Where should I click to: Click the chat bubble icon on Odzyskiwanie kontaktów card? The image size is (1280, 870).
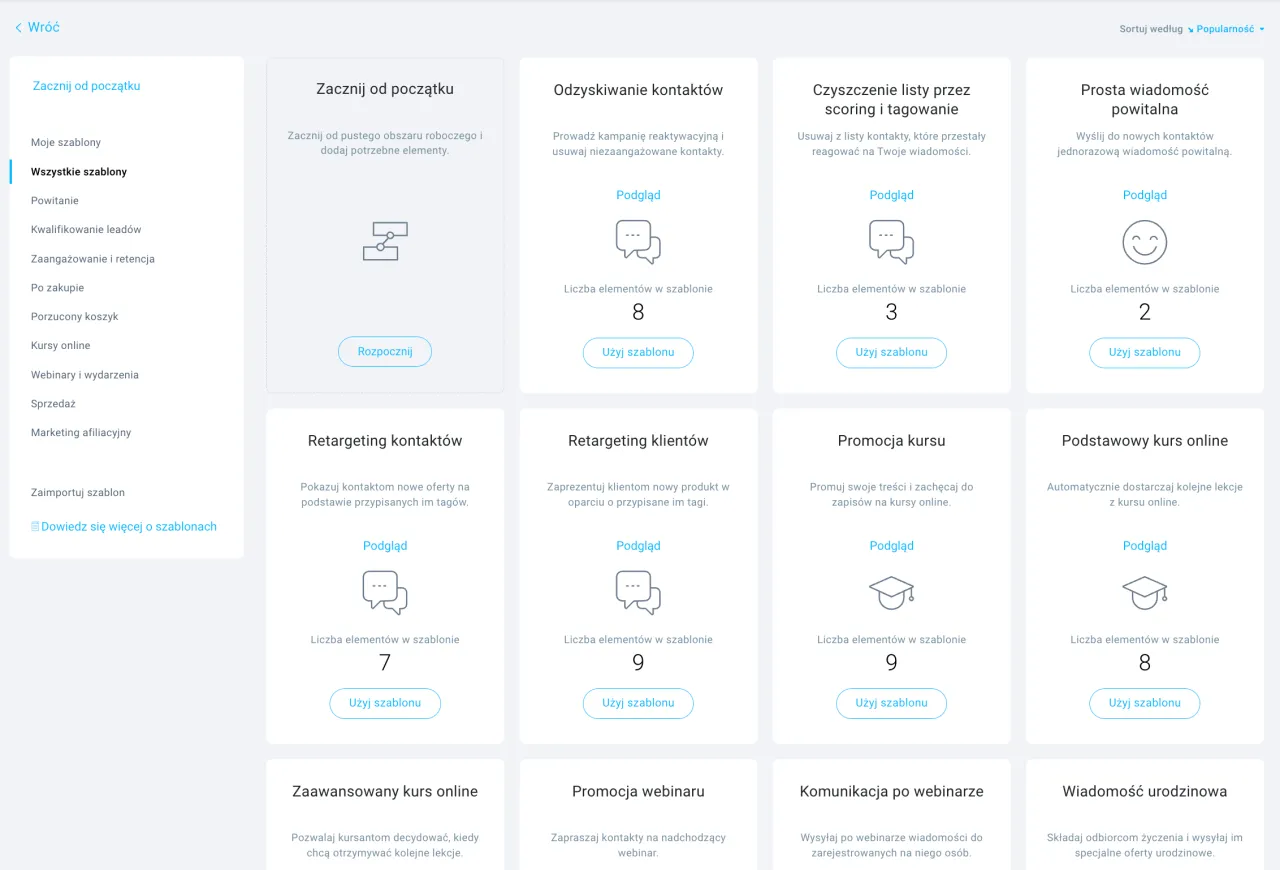(x=638, y=242)
